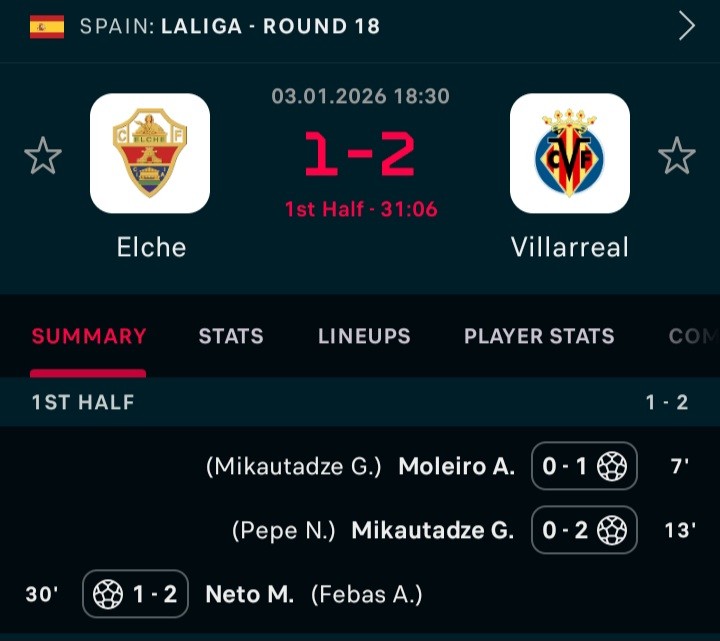720x641 pixels.
Task: Open scorer Moleiro A. profile
Action: pos(457,466)
